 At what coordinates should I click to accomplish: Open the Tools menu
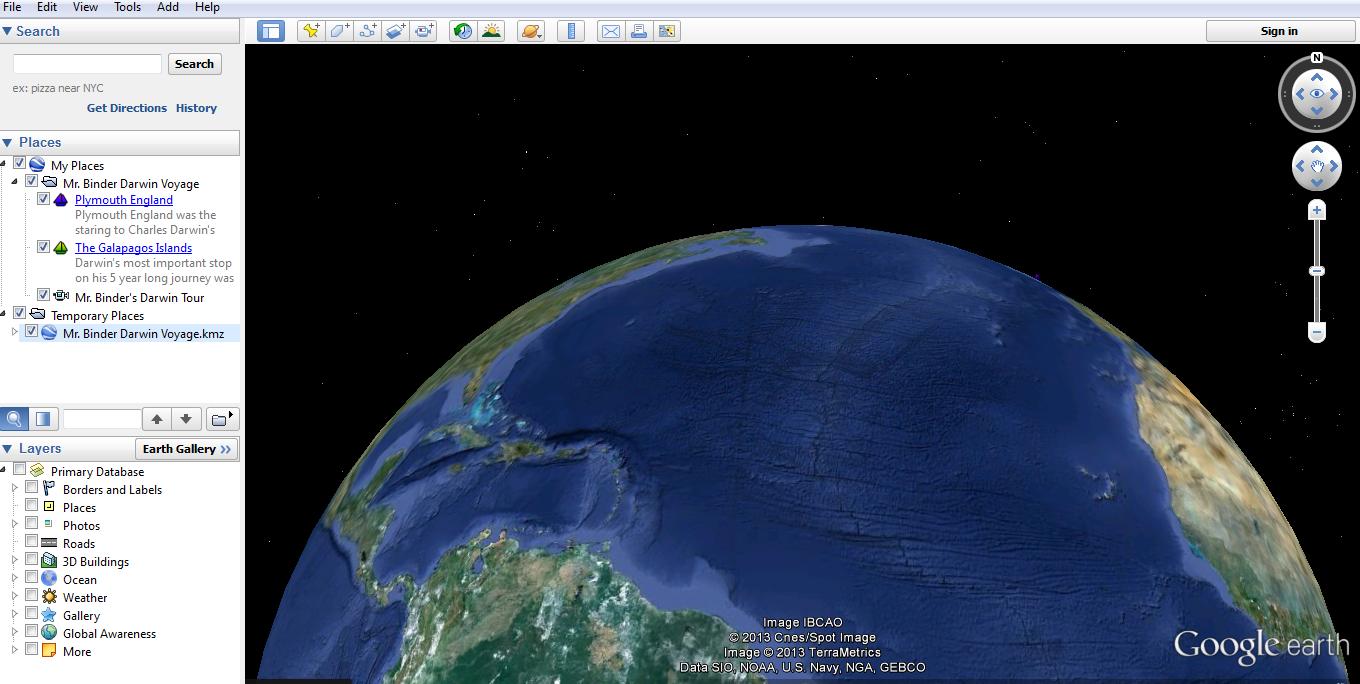pyautogui.click(x=126, y=7)
